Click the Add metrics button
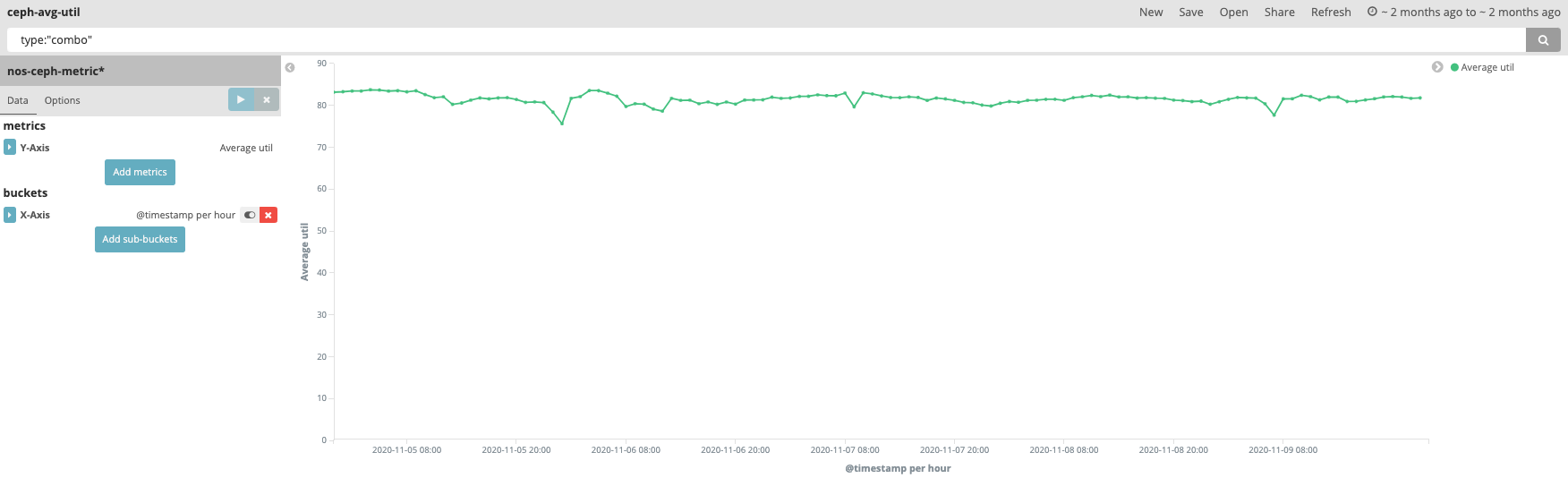1568x478 pixels. pos(140,172)
